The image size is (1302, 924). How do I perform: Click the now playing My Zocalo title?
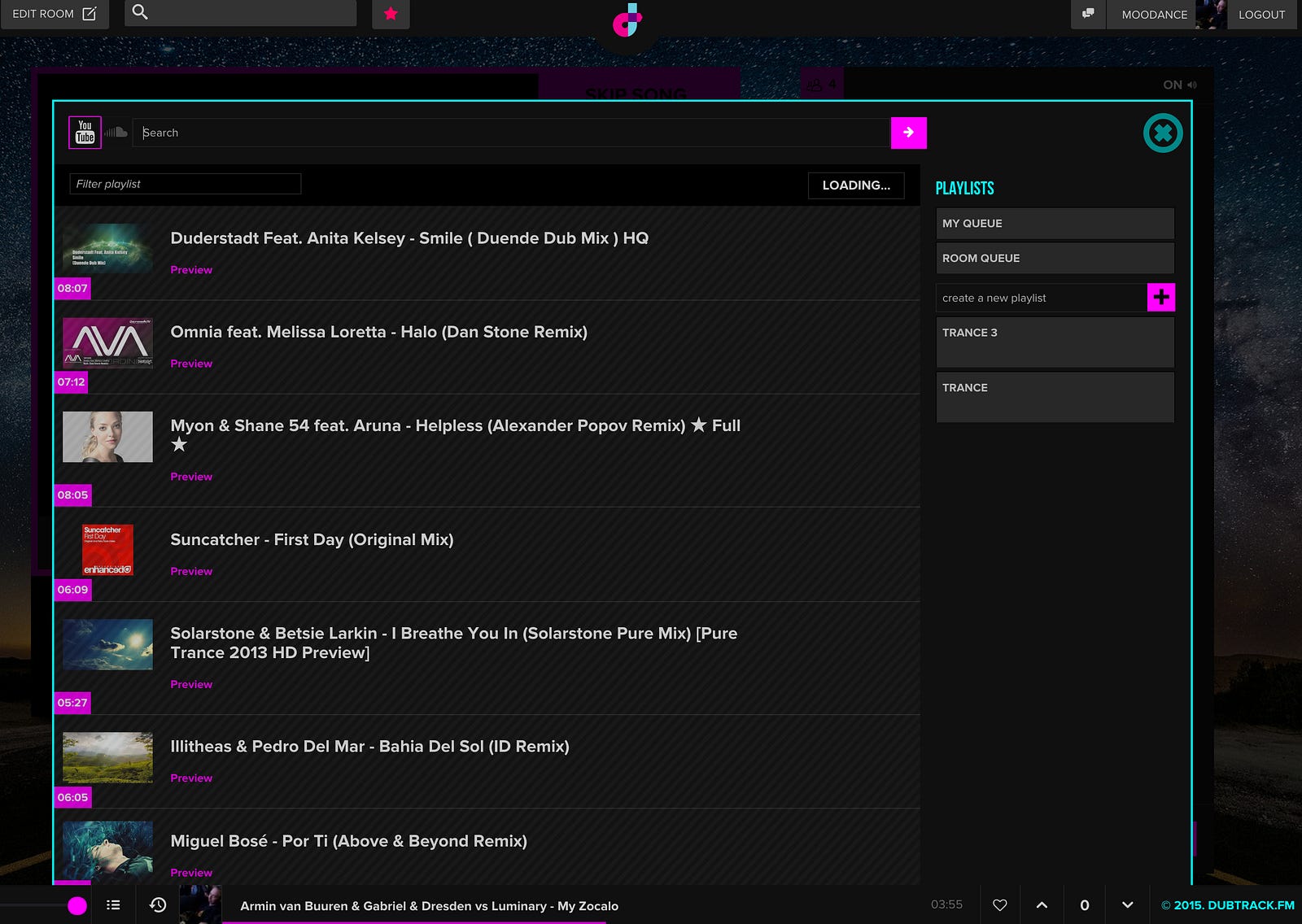pos(429,906)
